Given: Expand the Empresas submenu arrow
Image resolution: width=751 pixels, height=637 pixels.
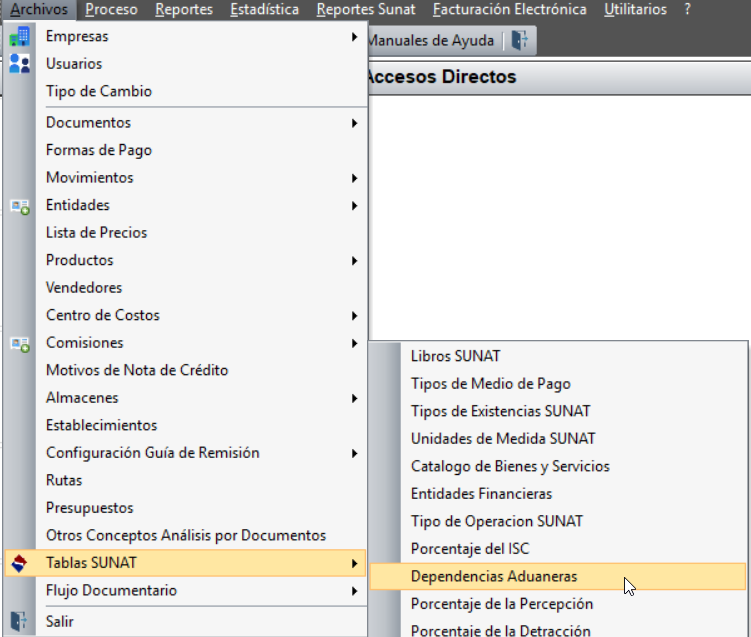Looking at the screenshot, I should [354, 37].
